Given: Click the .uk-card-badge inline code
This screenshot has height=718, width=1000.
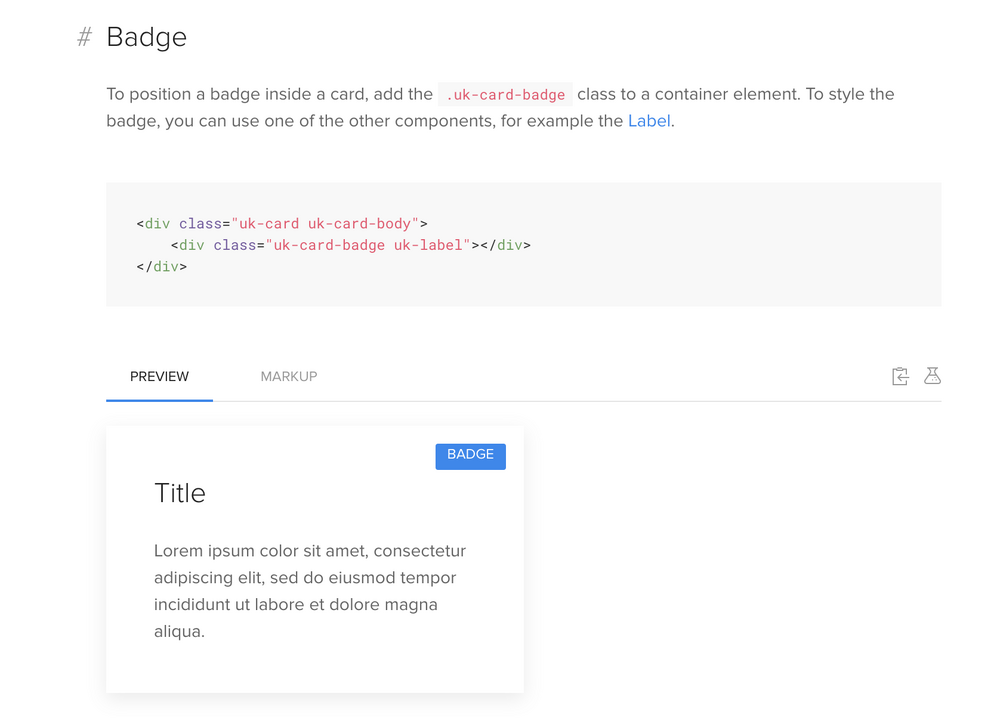Looking at the screenshot, I should click(x=505, y=95).
